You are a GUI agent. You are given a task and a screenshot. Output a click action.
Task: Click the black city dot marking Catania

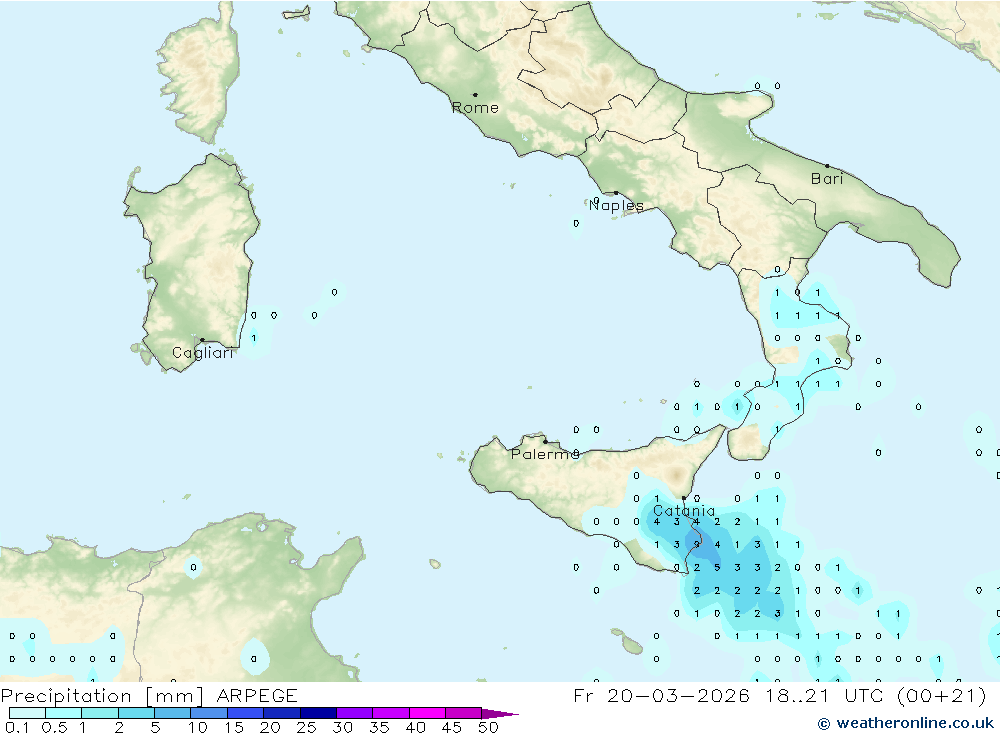click(x=684, y=498)
